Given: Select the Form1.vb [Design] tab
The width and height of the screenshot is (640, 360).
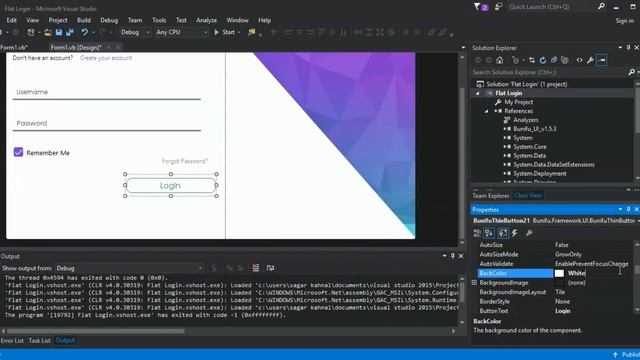Looking at the screenshot, I should click(76, 47).
